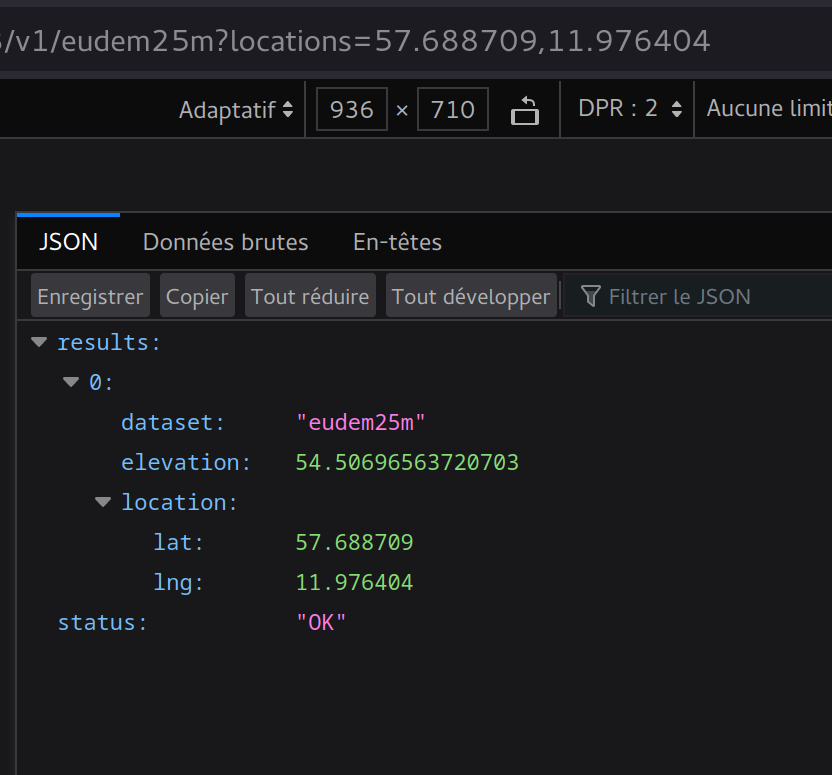Click the Enregistrer button
Screen dimensions: 832x775
coord(90,295)
